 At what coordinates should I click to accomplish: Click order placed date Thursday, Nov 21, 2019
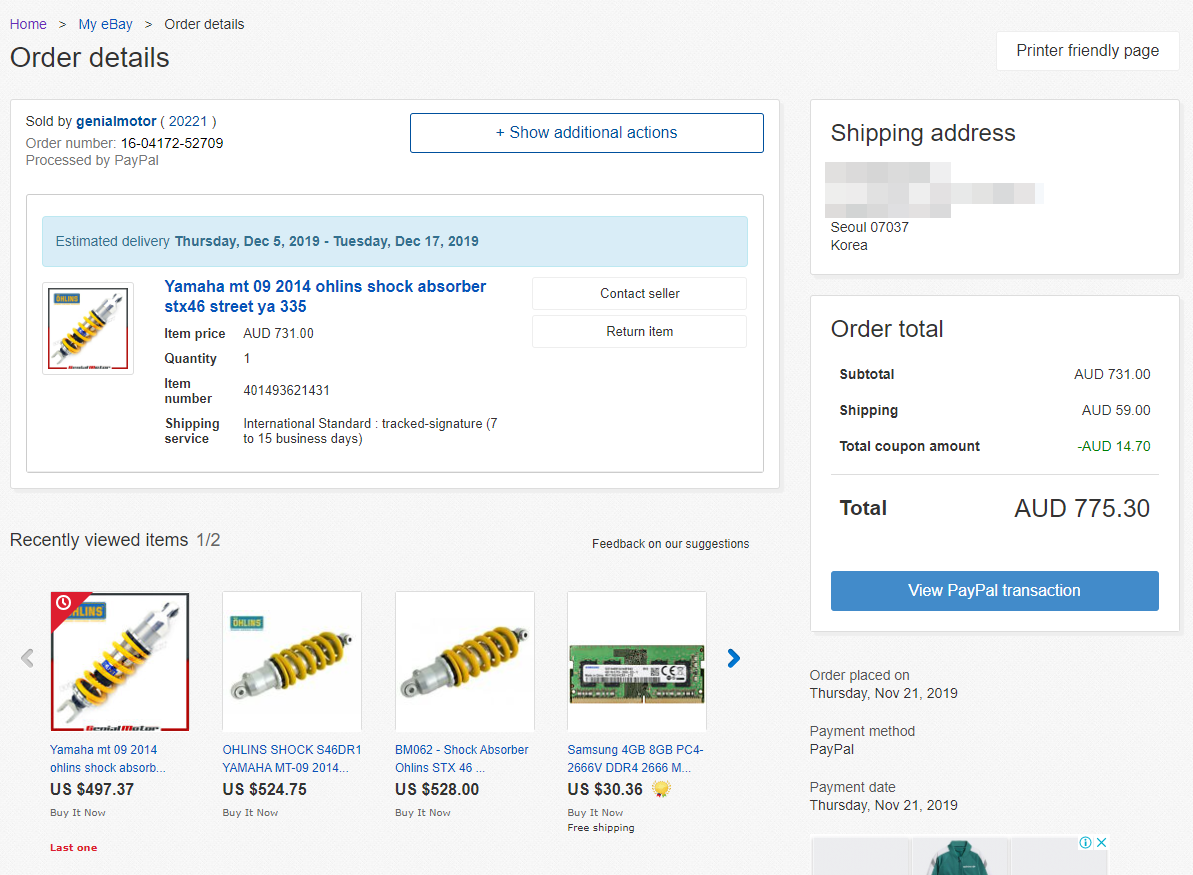click(x=883, y=693)
